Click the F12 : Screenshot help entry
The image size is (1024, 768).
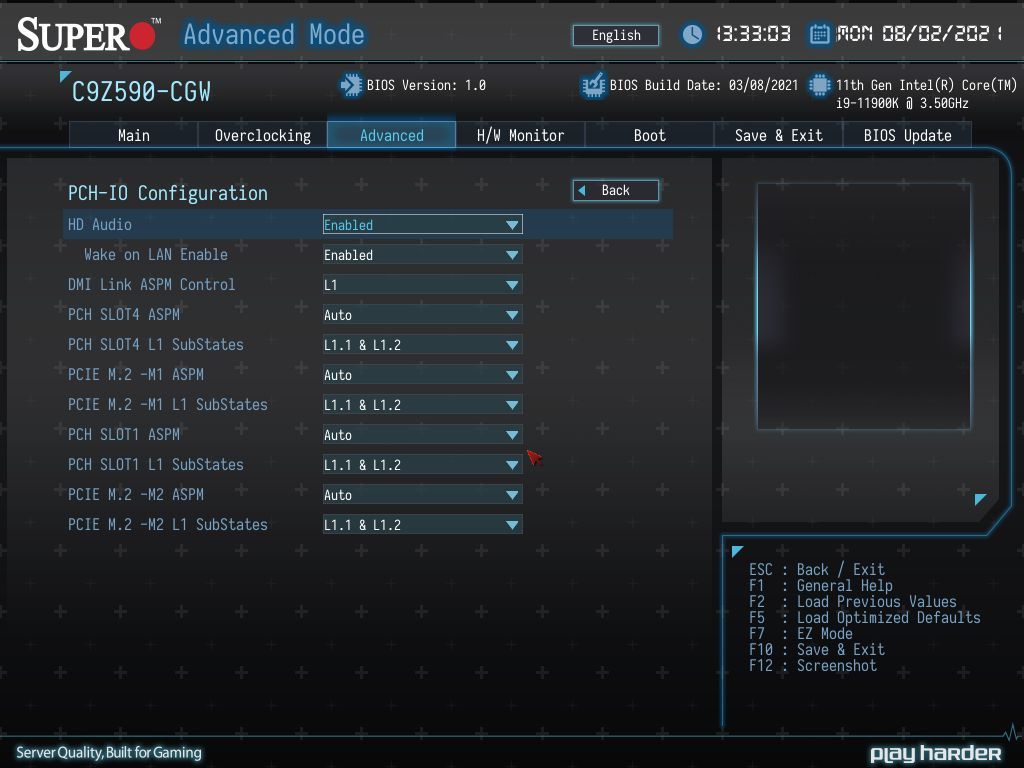tap(813, 666)
